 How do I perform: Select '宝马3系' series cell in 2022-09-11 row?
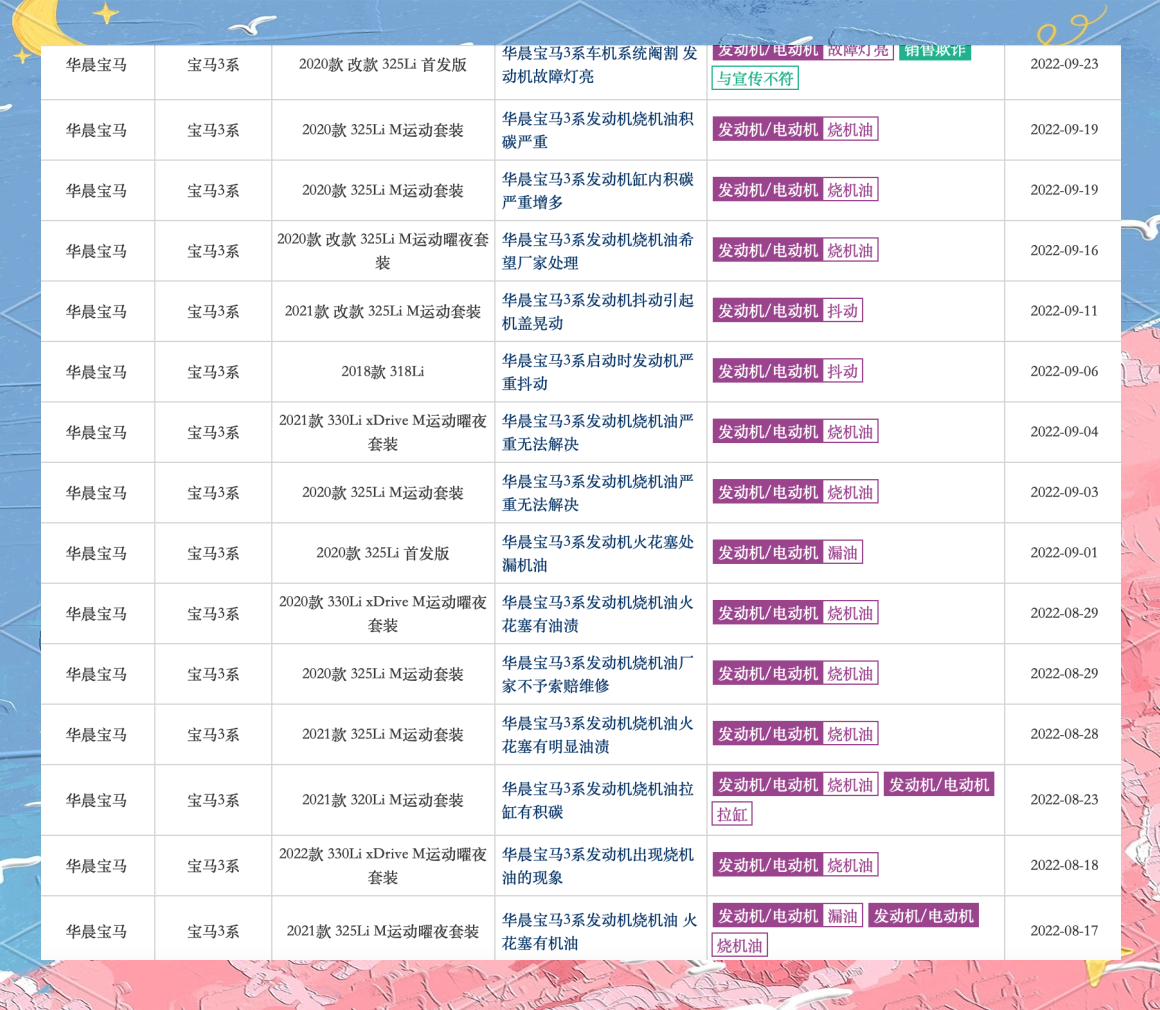pyautogui.click(x=213, y=312)
